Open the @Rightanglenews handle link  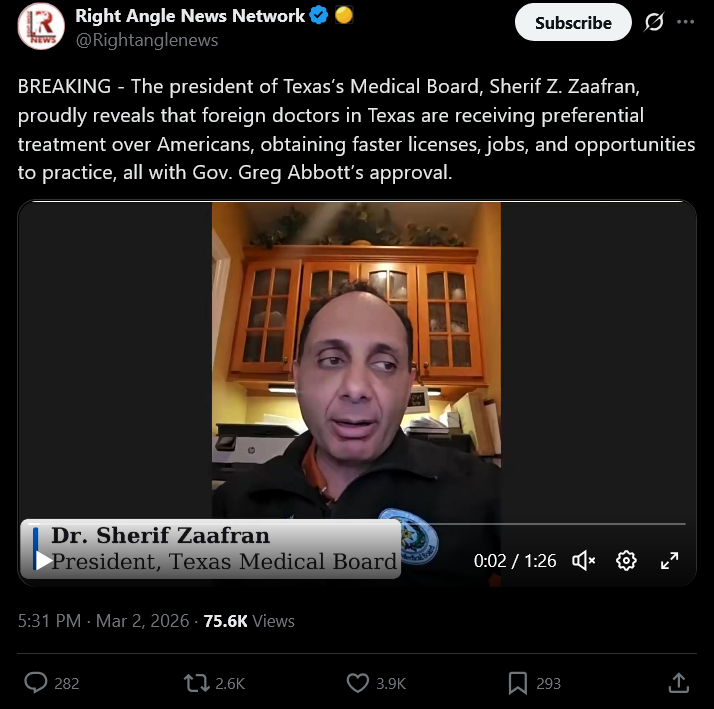click(147, 40)
